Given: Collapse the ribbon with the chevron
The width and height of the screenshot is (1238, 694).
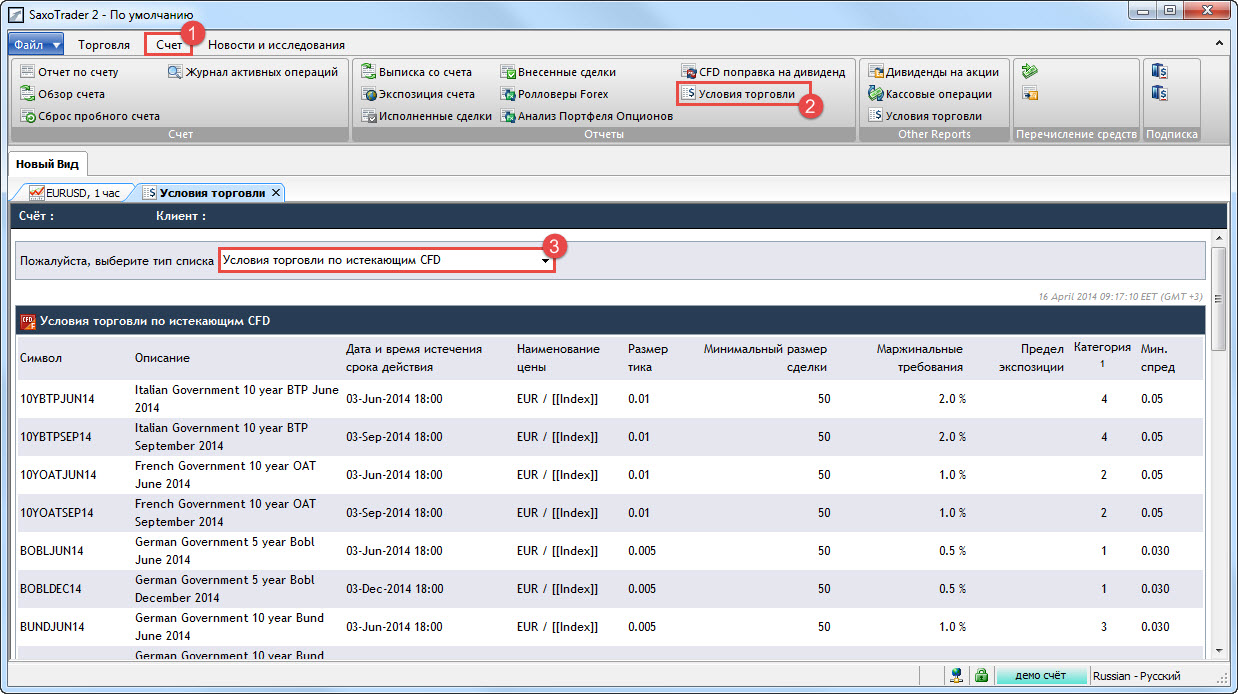Looking at the screenshot, I should tap(1220, 44).
